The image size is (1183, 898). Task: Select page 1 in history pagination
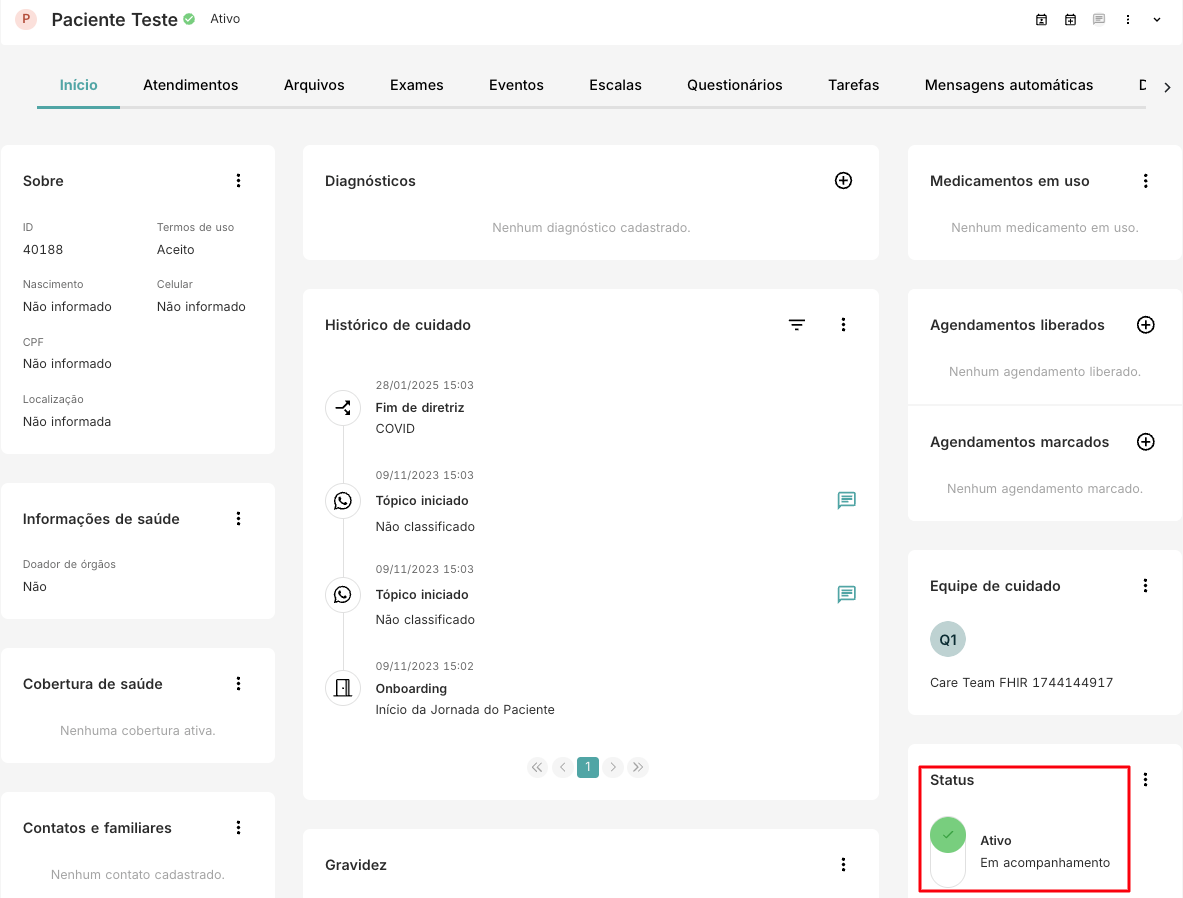(x=588, y=767)
